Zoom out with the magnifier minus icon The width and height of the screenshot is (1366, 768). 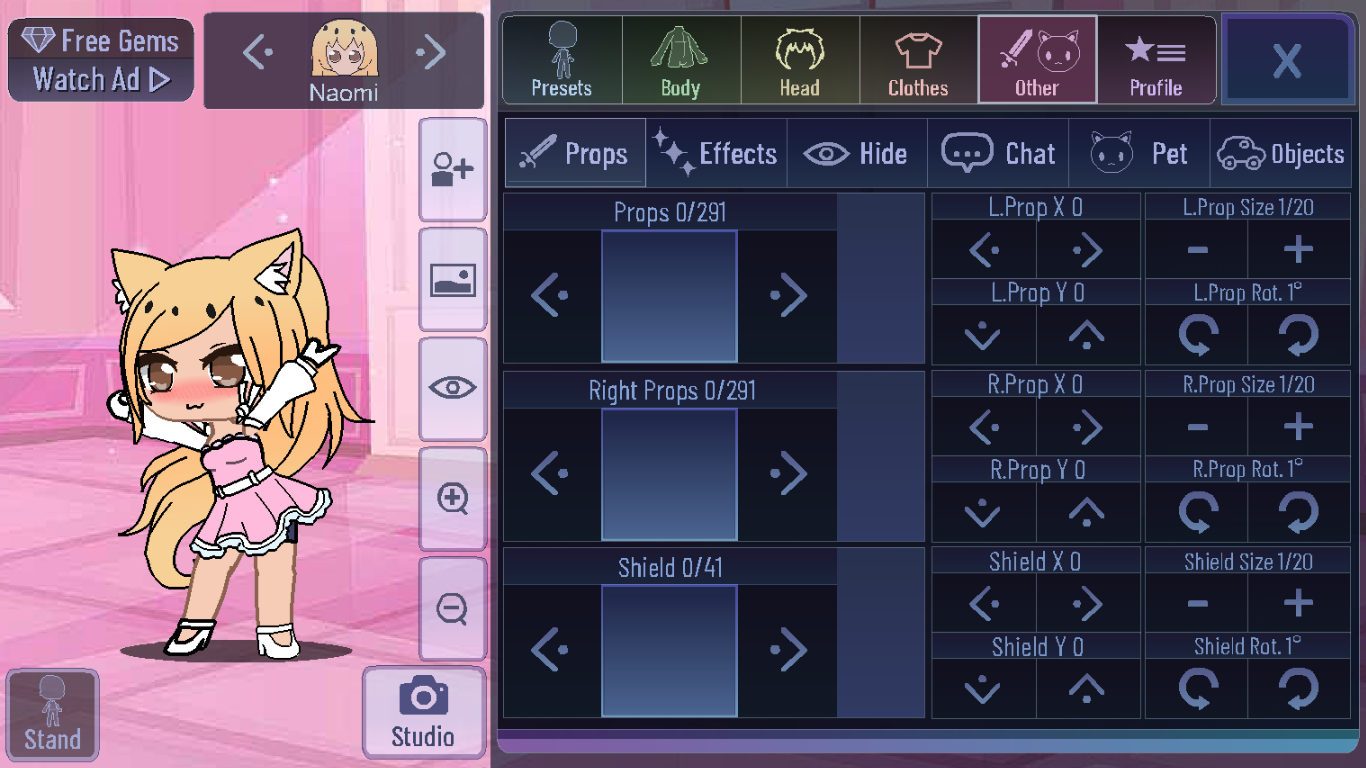[452, 608]
